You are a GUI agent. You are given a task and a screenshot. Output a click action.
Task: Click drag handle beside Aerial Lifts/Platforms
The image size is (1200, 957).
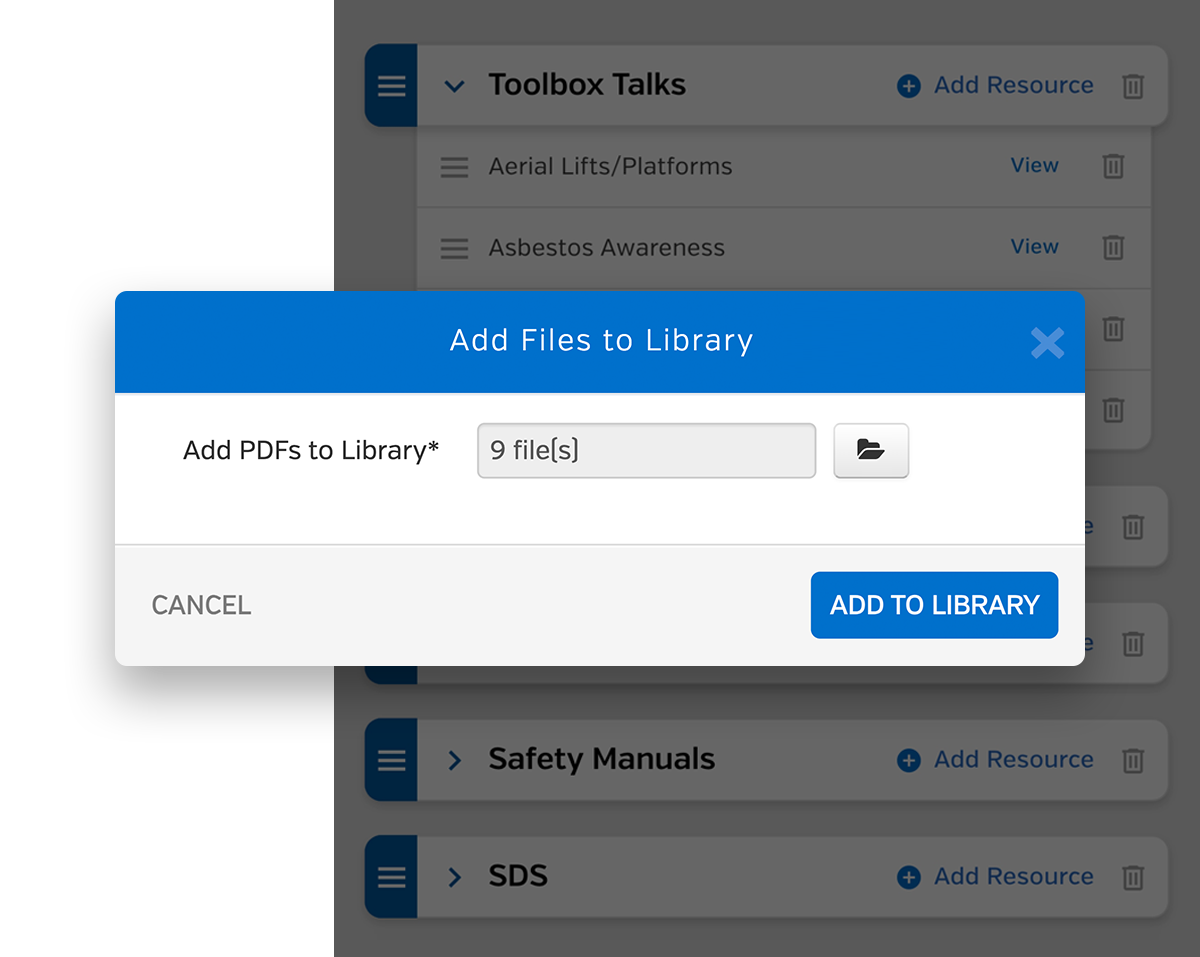(455, 167)
